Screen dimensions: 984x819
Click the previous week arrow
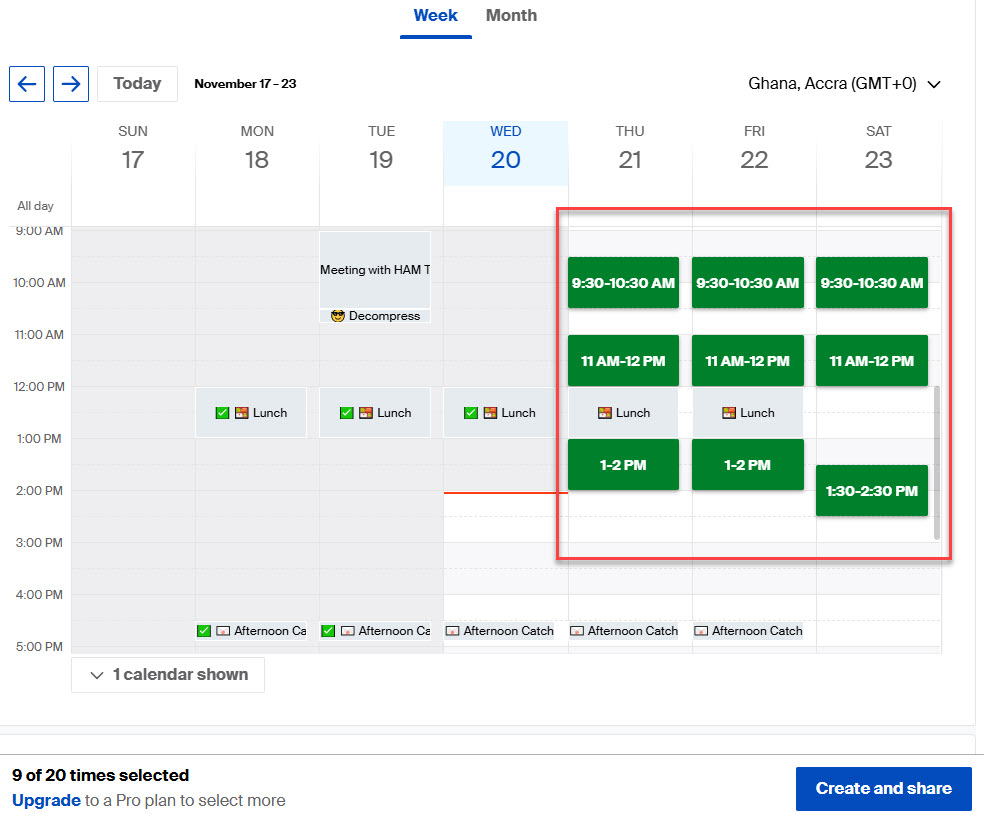[x=26, y=84]
